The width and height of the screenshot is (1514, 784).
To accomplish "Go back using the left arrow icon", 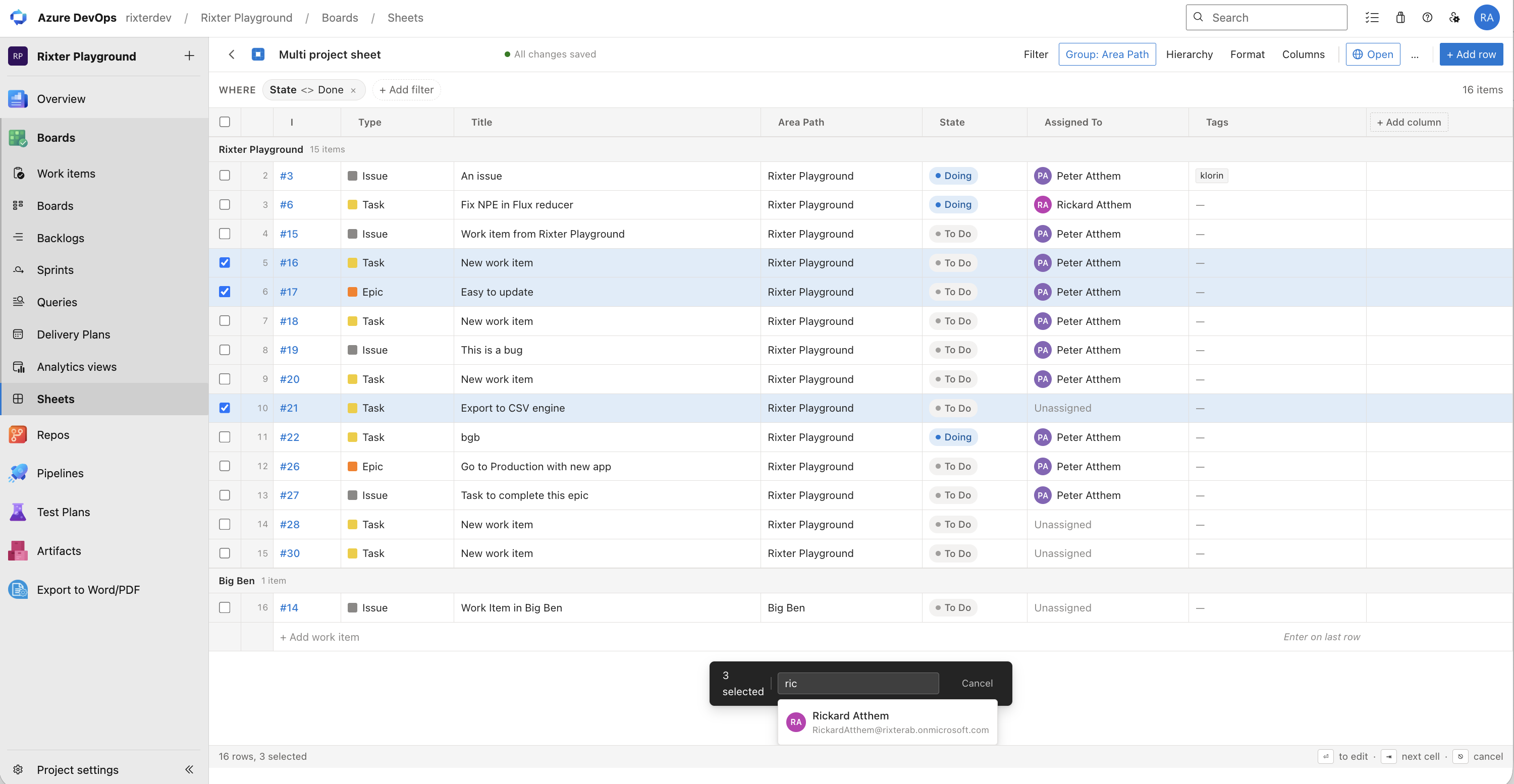I will click(232, 54).
